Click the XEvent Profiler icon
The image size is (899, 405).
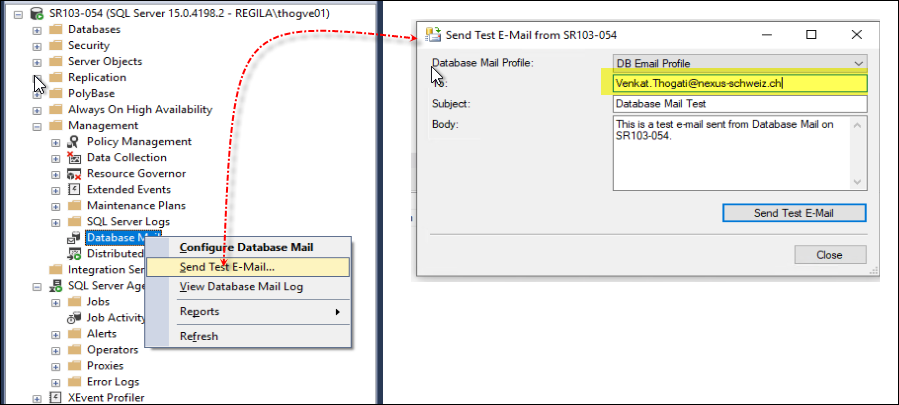click(x=56, y=398)
